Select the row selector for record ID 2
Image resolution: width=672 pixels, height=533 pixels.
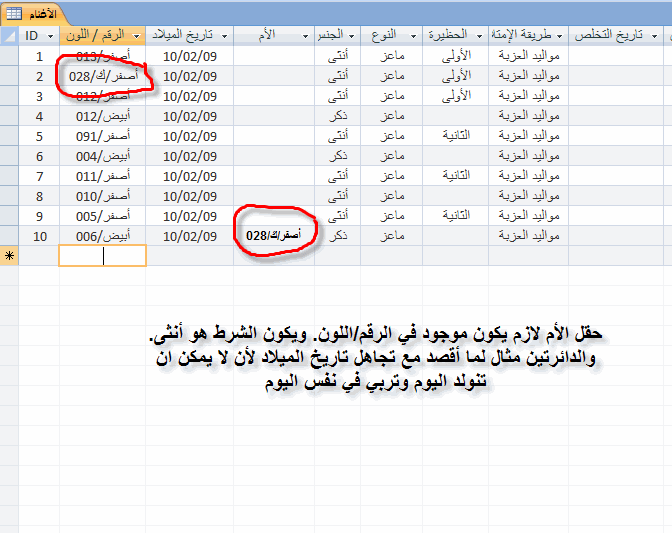[10, 76]
